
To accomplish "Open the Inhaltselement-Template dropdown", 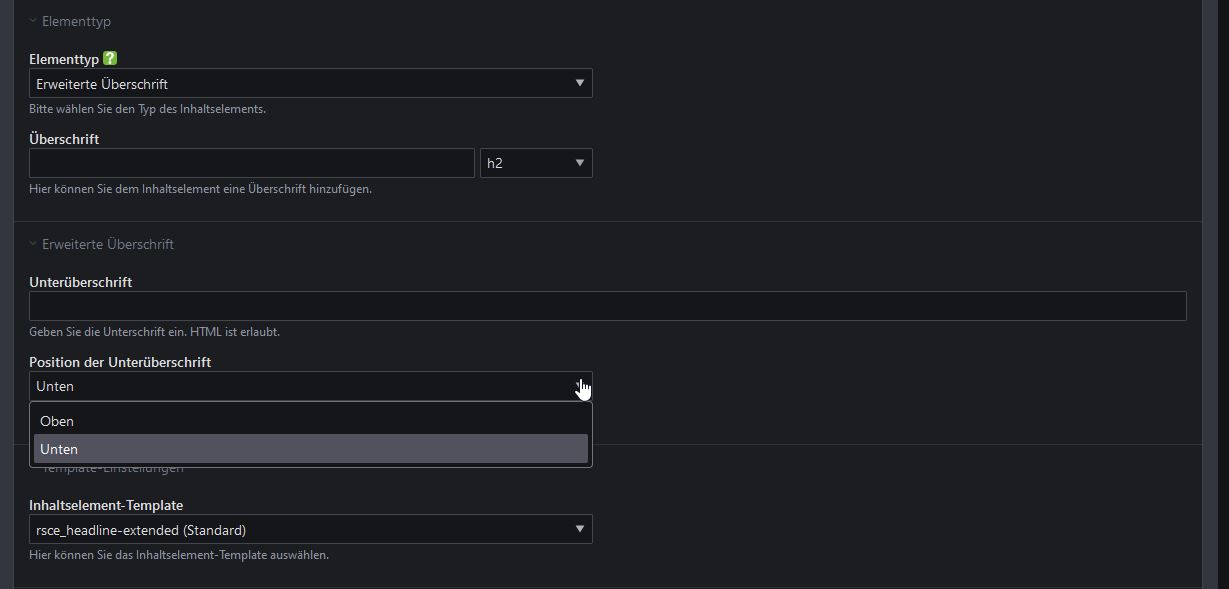I will tap(310, 529).
